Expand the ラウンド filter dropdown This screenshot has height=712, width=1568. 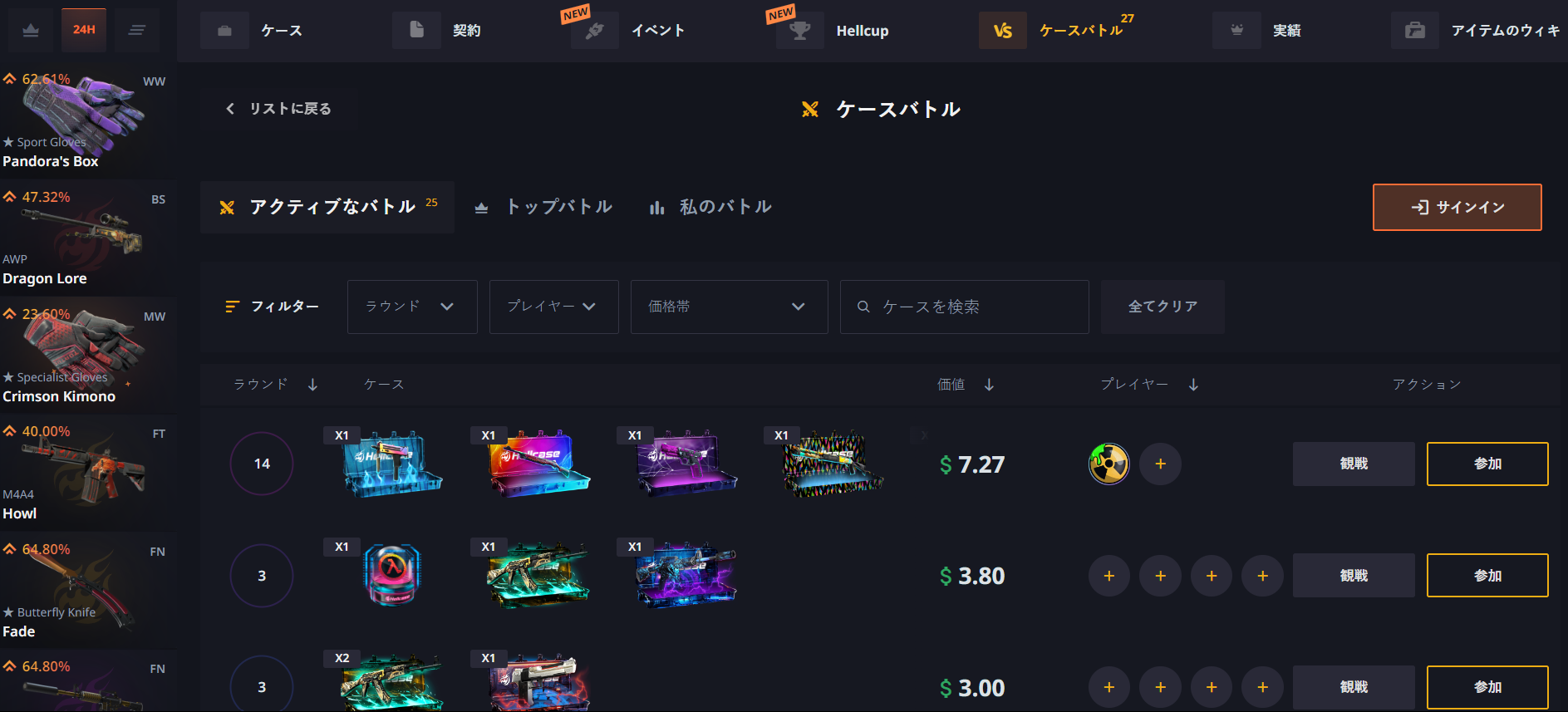[412, 307]
